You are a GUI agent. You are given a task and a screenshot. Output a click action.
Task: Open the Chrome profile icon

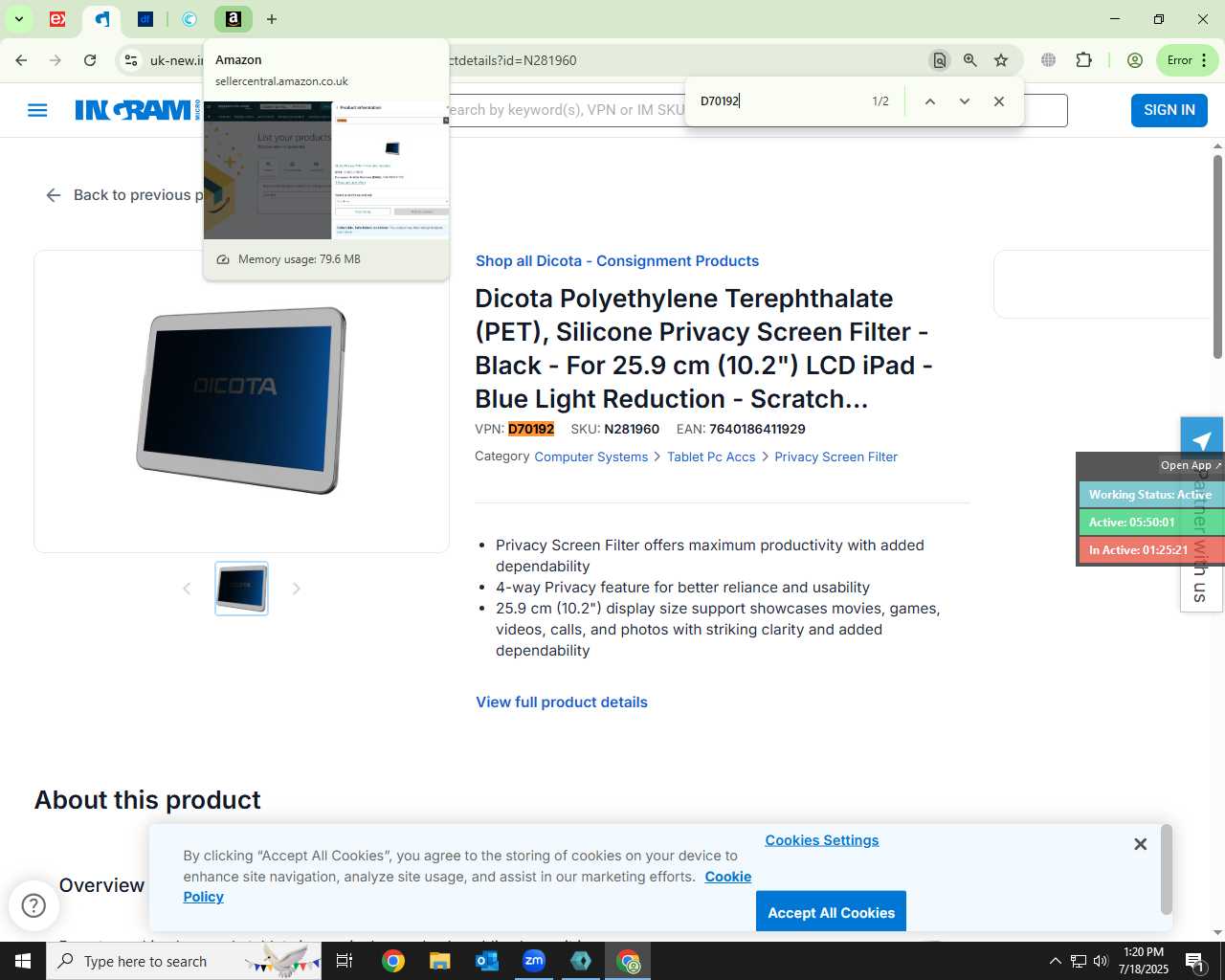[x=1135, y=60]
